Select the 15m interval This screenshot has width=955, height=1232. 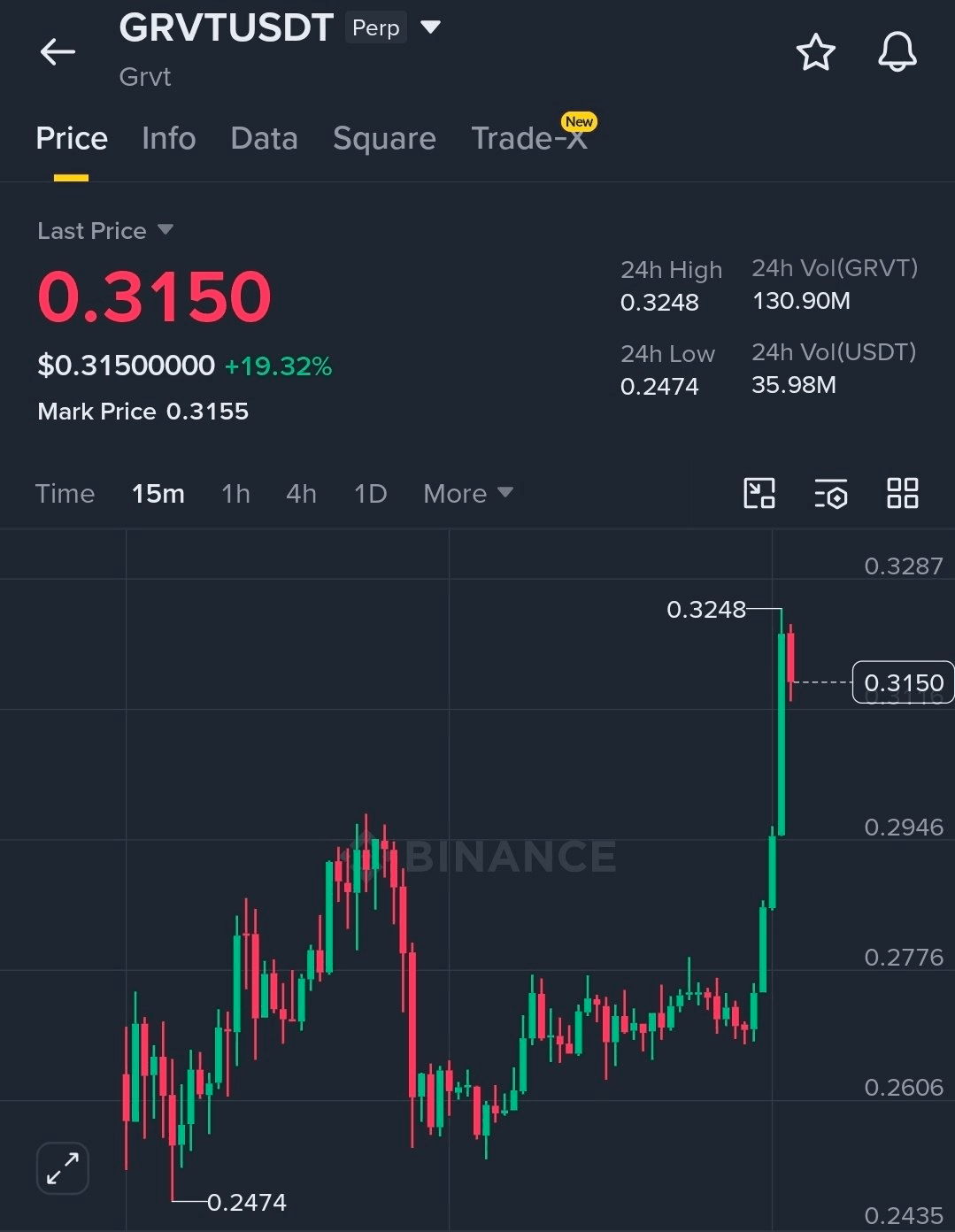click(x=158, y=493)
